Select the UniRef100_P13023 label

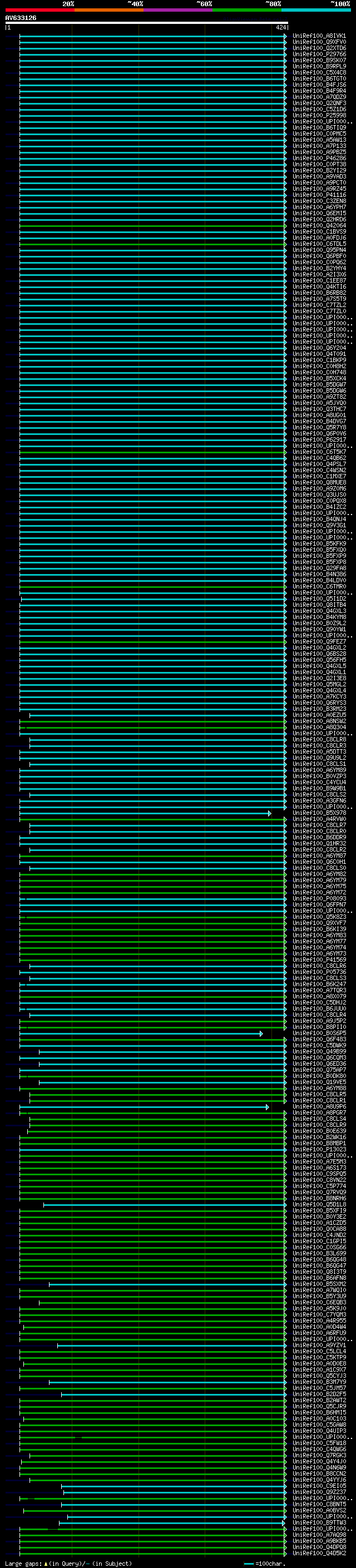(319, 1150)
